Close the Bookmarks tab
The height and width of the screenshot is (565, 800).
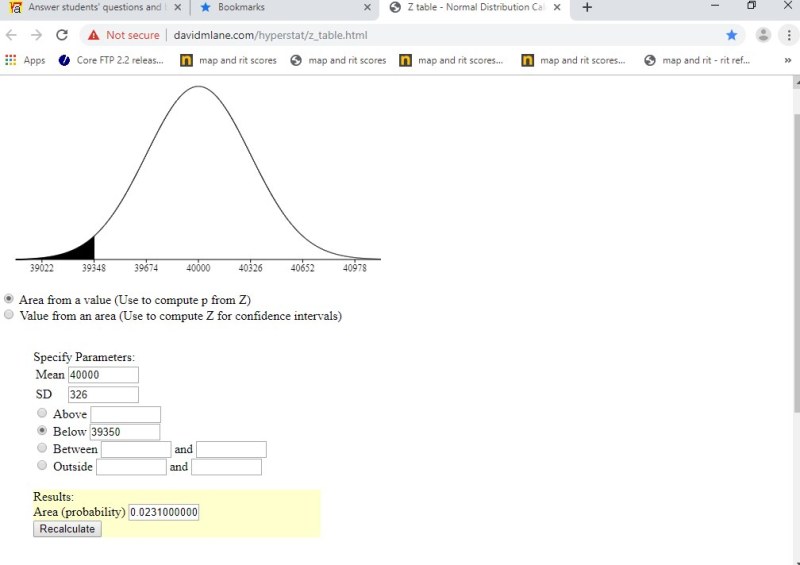pos(367,7)
